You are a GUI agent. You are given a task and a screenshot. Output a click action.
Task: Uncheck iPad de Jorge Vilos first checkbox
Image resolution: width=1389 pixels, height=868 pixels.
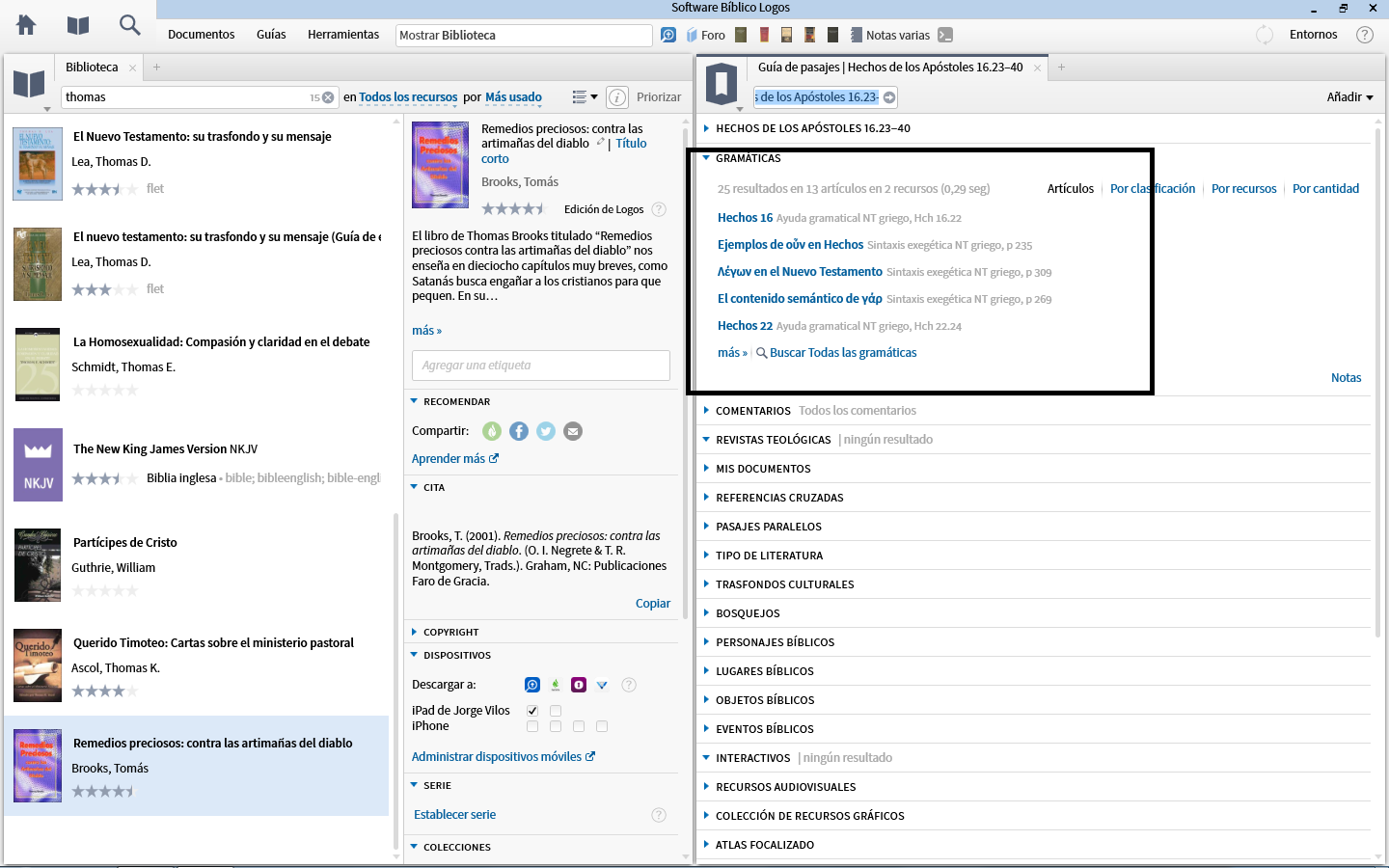pos(532,711)
